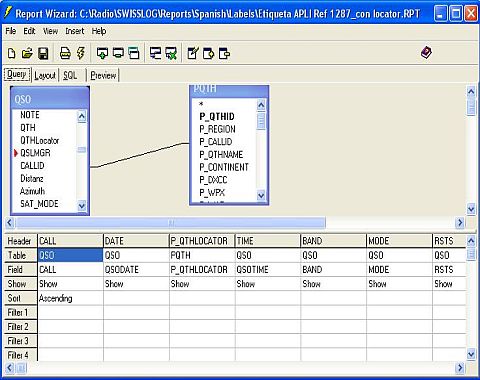Save the report with the floppy disk icon

point(43,53)
